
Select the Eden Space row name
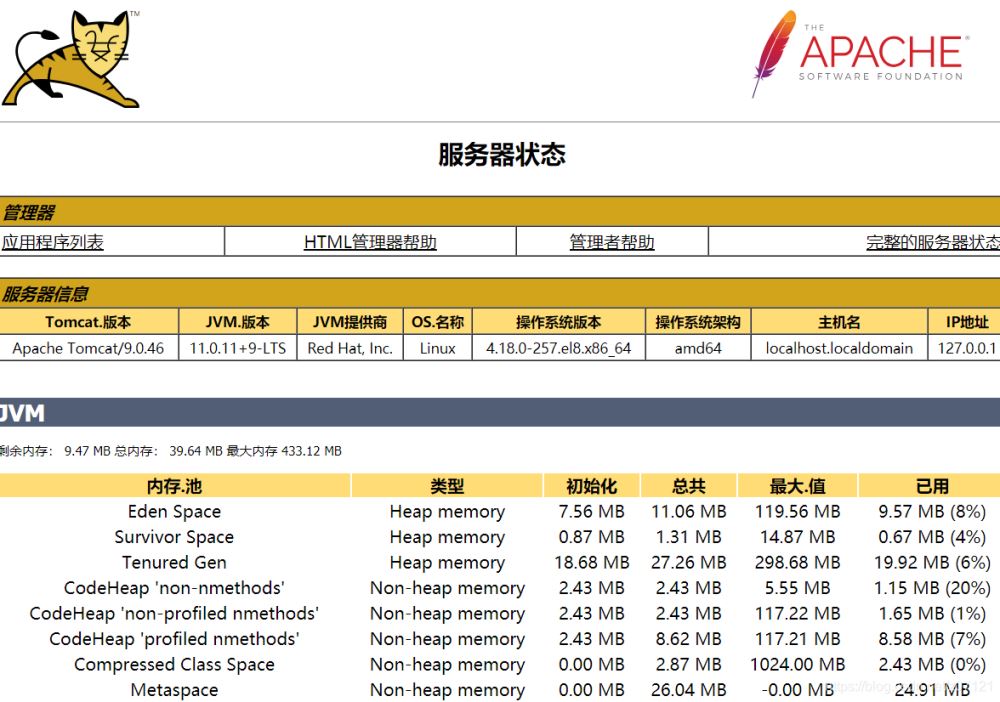point(174,511)
